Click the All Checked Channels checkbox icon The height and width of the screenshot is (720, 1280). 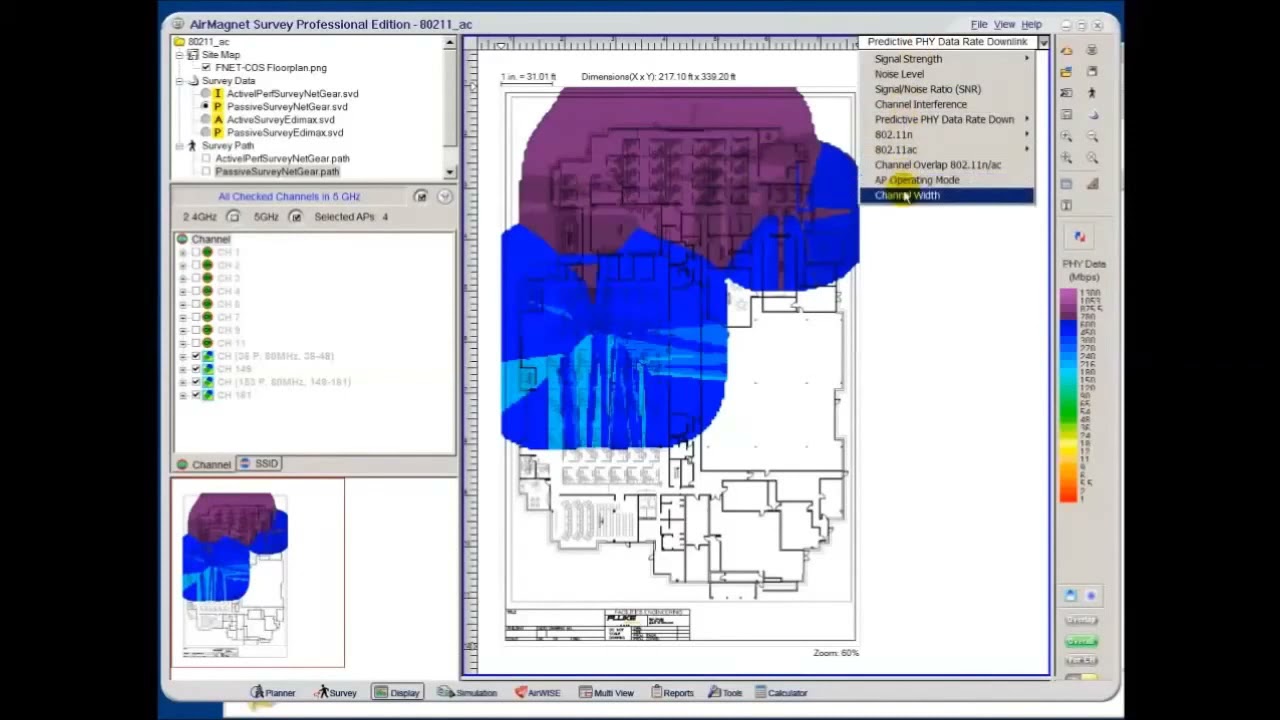tap(421, 197)
